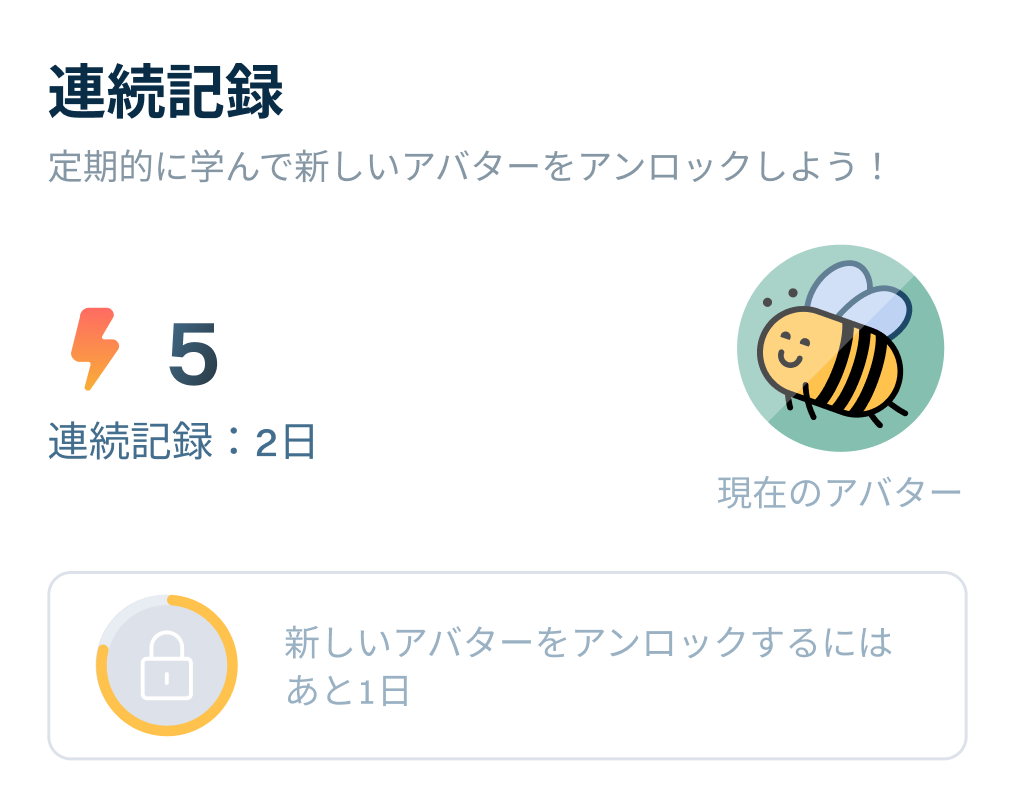Select the bee avatar's smiling face
The height and width of the screenshot is (808, 1012).
point(792,347)
